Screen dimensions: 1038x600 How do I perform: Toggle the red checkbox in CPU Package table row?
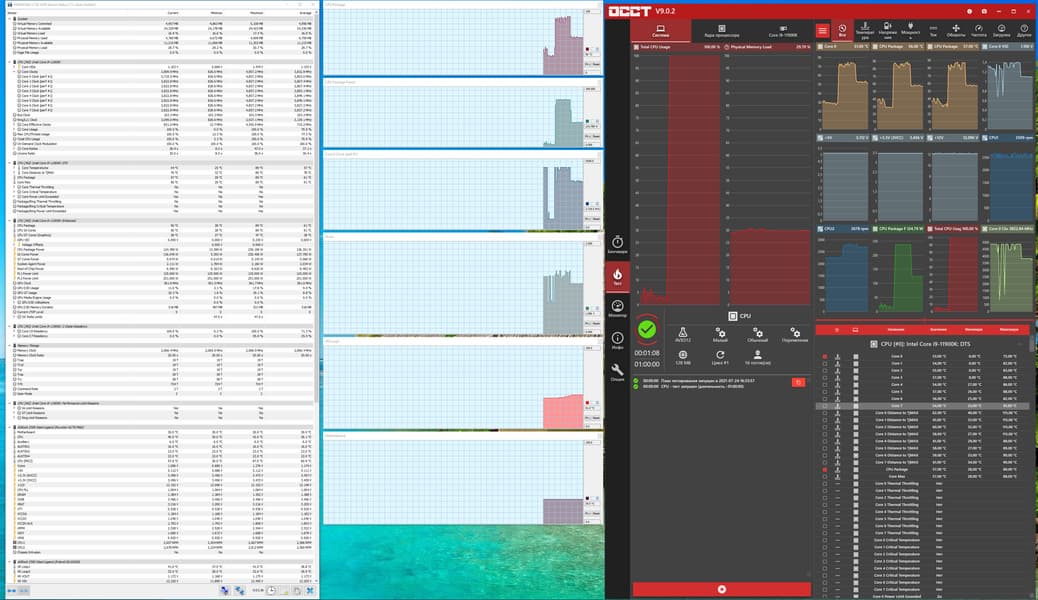coord(825,470)
